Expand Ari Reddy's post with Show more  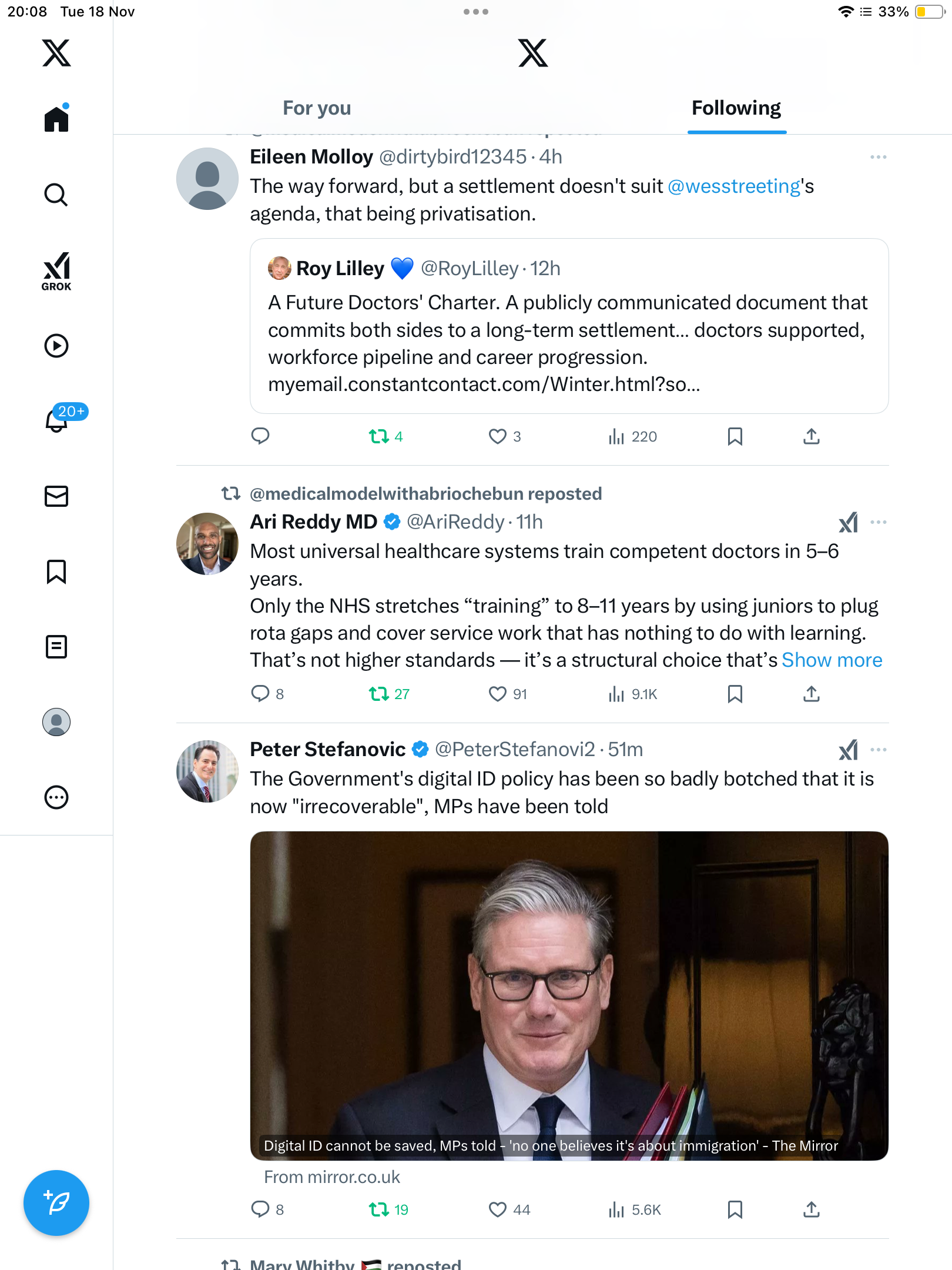point(832,660)
